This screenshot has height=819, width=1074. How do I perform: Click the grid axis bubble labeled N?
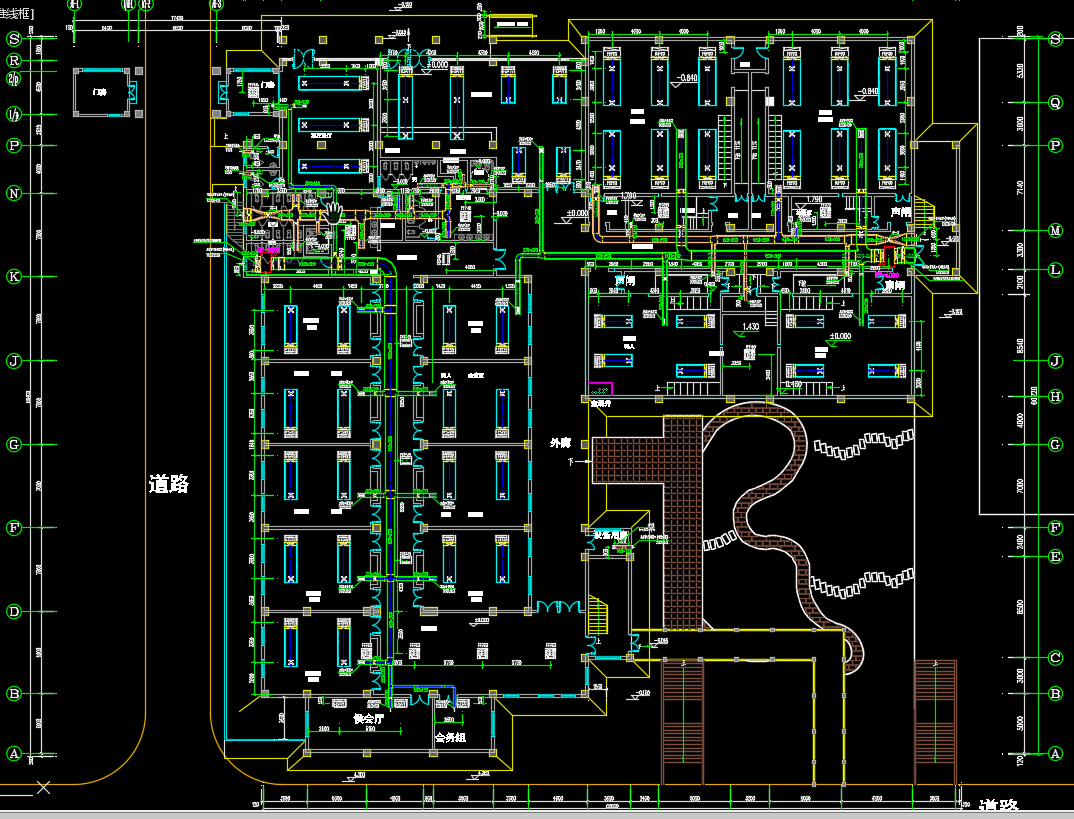pyautogui.click(x=14, y=194)
